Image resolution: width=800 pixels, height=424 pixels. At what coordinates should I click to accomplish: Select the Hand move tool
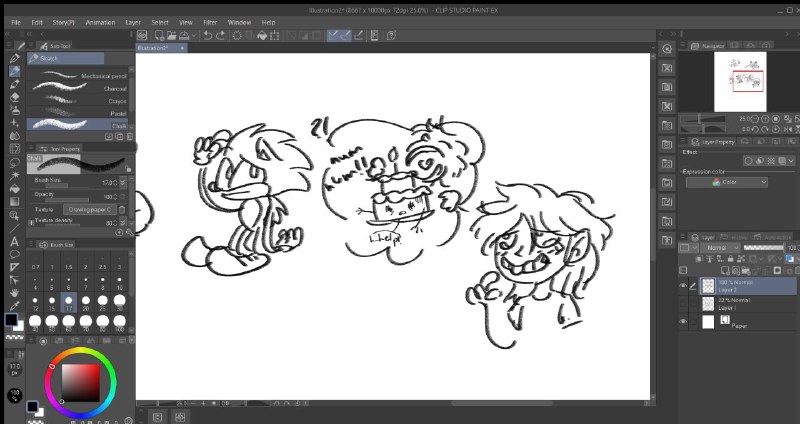point(14,293)
